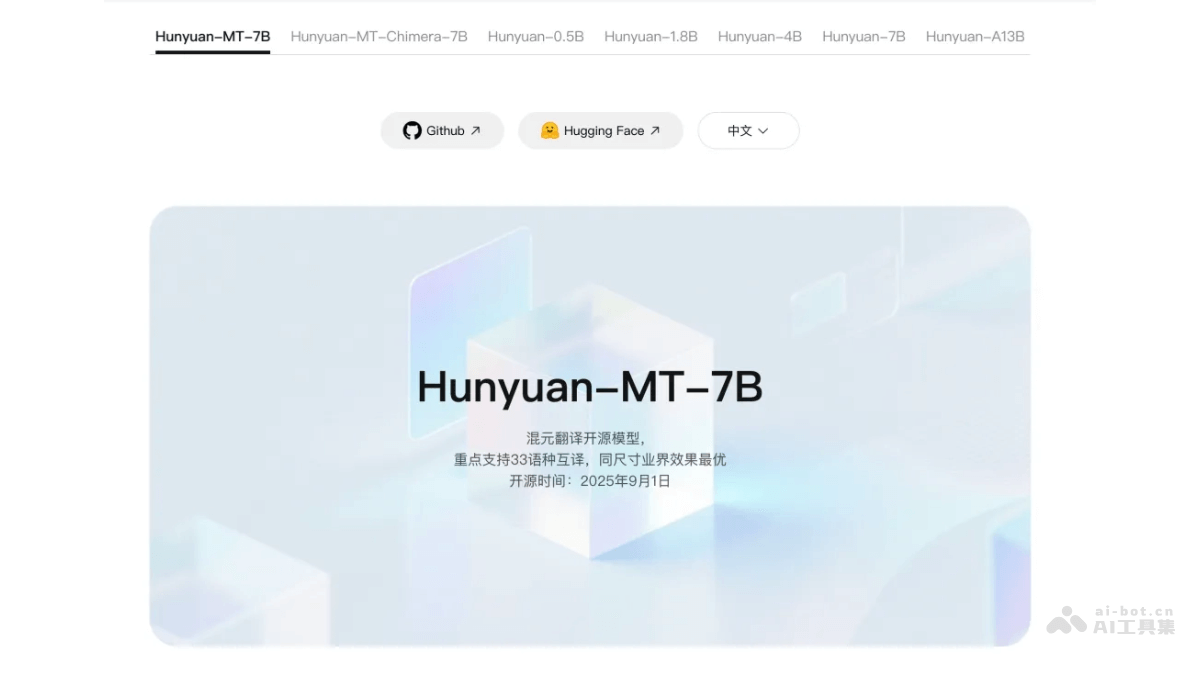Screen dimensions: 1200x675
Task: Open the 中文 language dropdown
Action: 748,131
